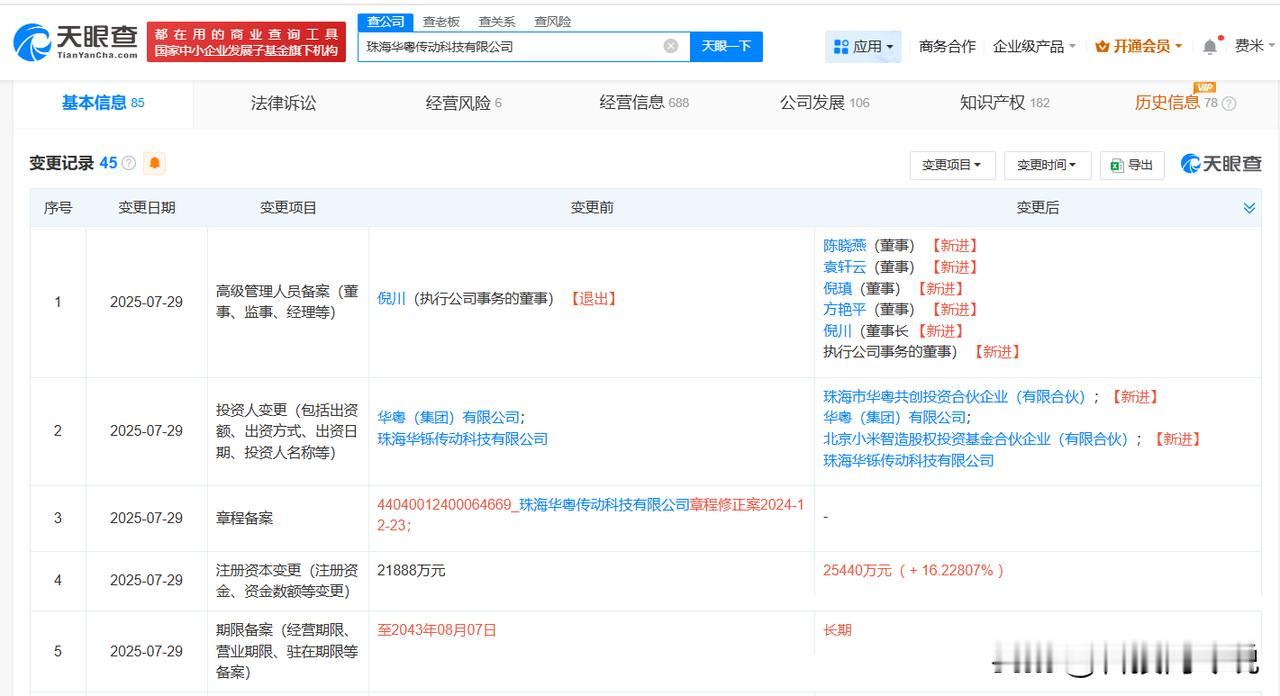The height and width of the screenshot is (696, 1280).
Task: Open the notification bell in the header
Action: pos(1210,46)
